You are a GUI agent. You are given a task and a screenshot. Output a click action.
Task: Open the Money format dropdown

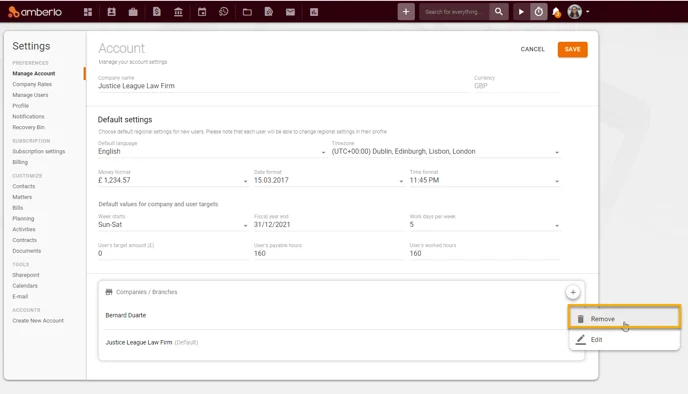pos(173,180)
